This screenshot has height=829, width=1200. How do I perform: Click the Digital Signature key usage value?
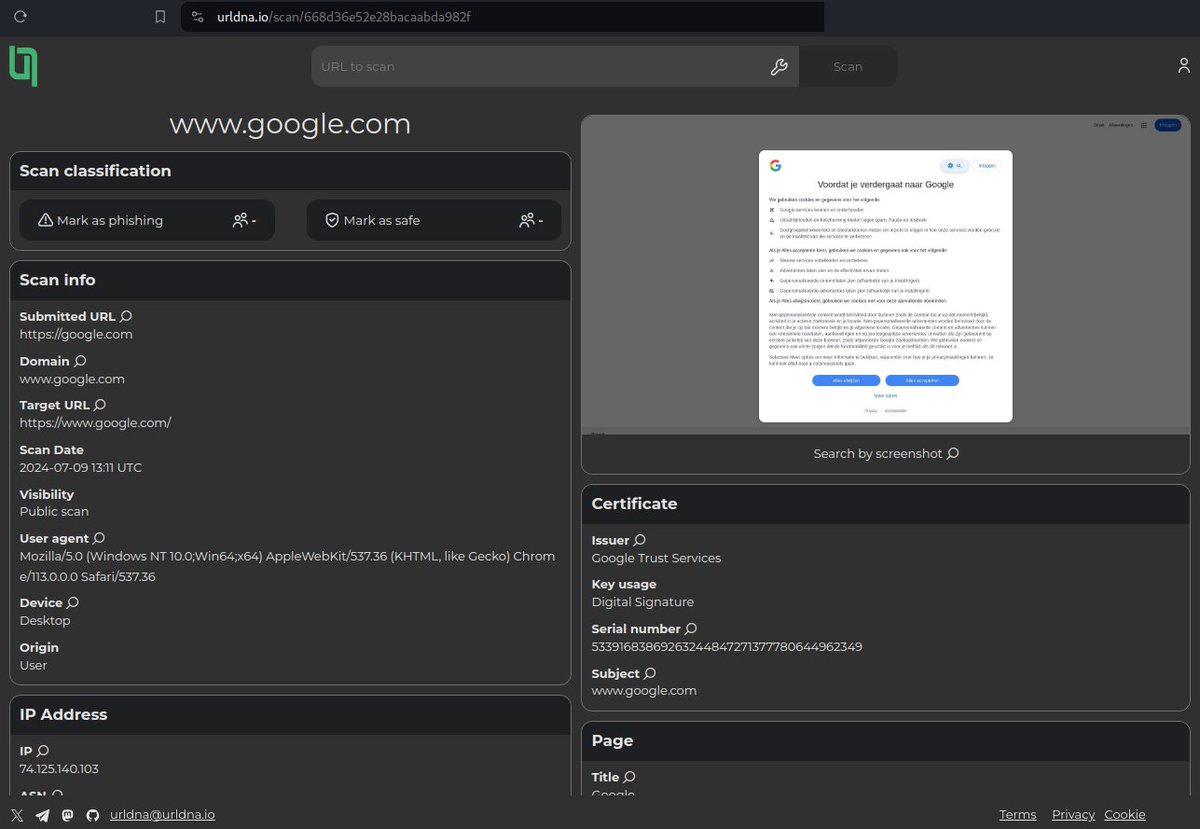[x=642, y=602]
